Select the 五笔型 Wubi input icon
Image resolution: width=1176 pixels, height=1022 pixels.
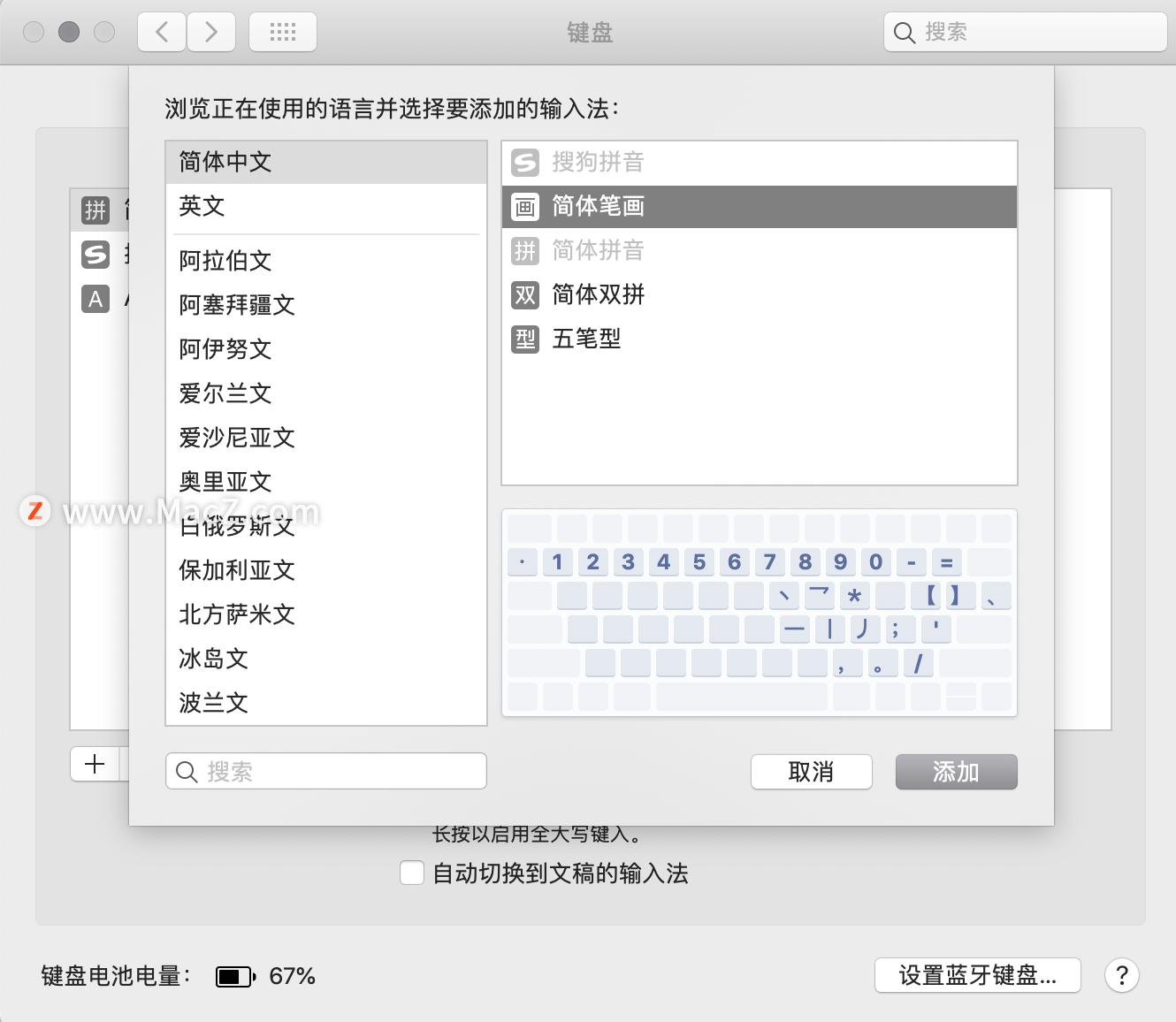pos(525,339)
